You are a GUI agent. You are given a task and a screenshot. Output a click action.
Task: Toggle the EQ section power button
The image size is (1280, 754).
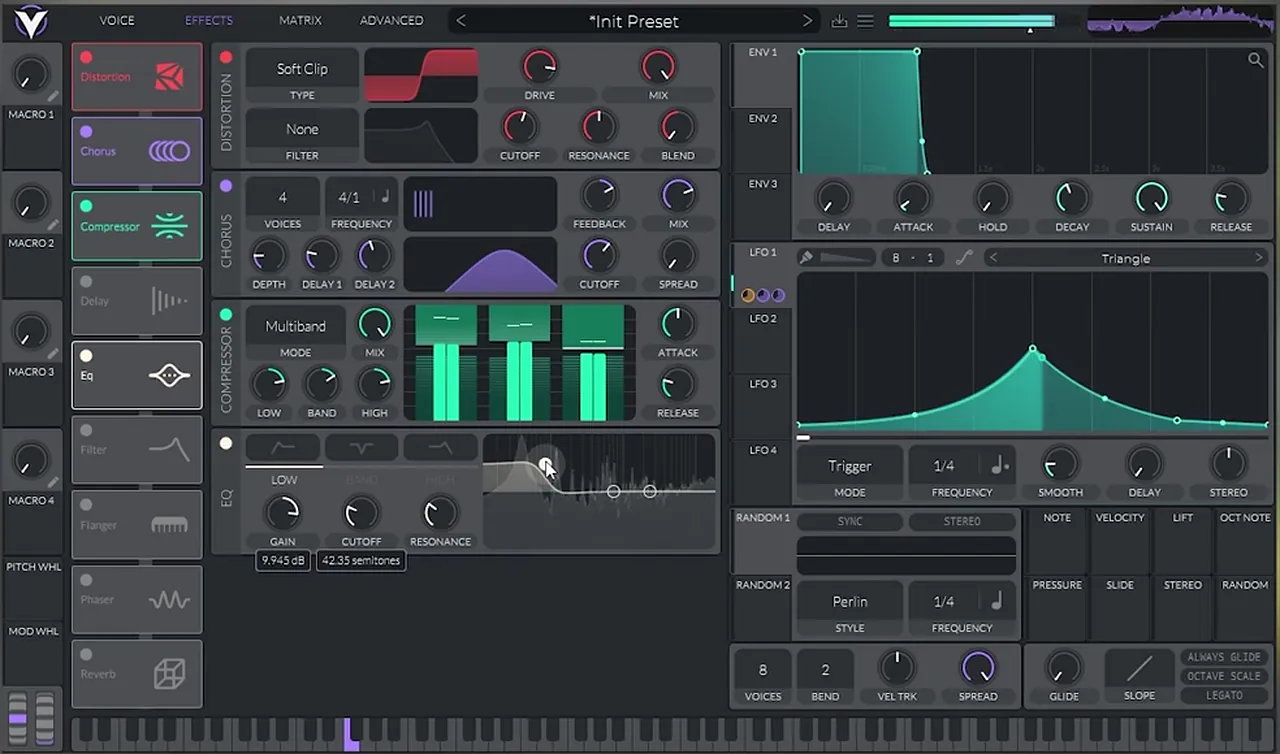[x=226, y=443]
